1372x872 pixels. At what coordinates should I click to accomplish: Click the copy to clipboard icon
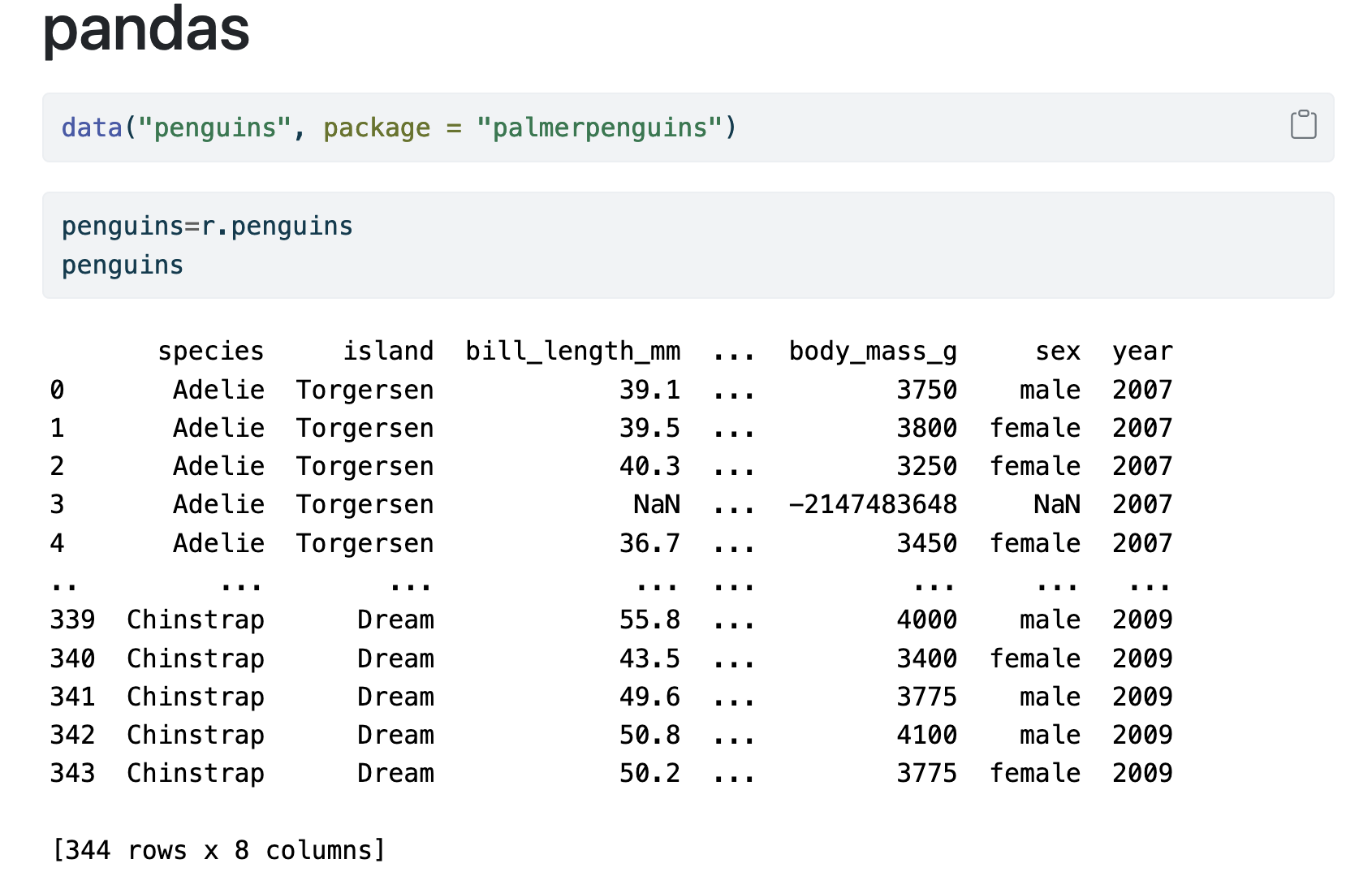1303,125
